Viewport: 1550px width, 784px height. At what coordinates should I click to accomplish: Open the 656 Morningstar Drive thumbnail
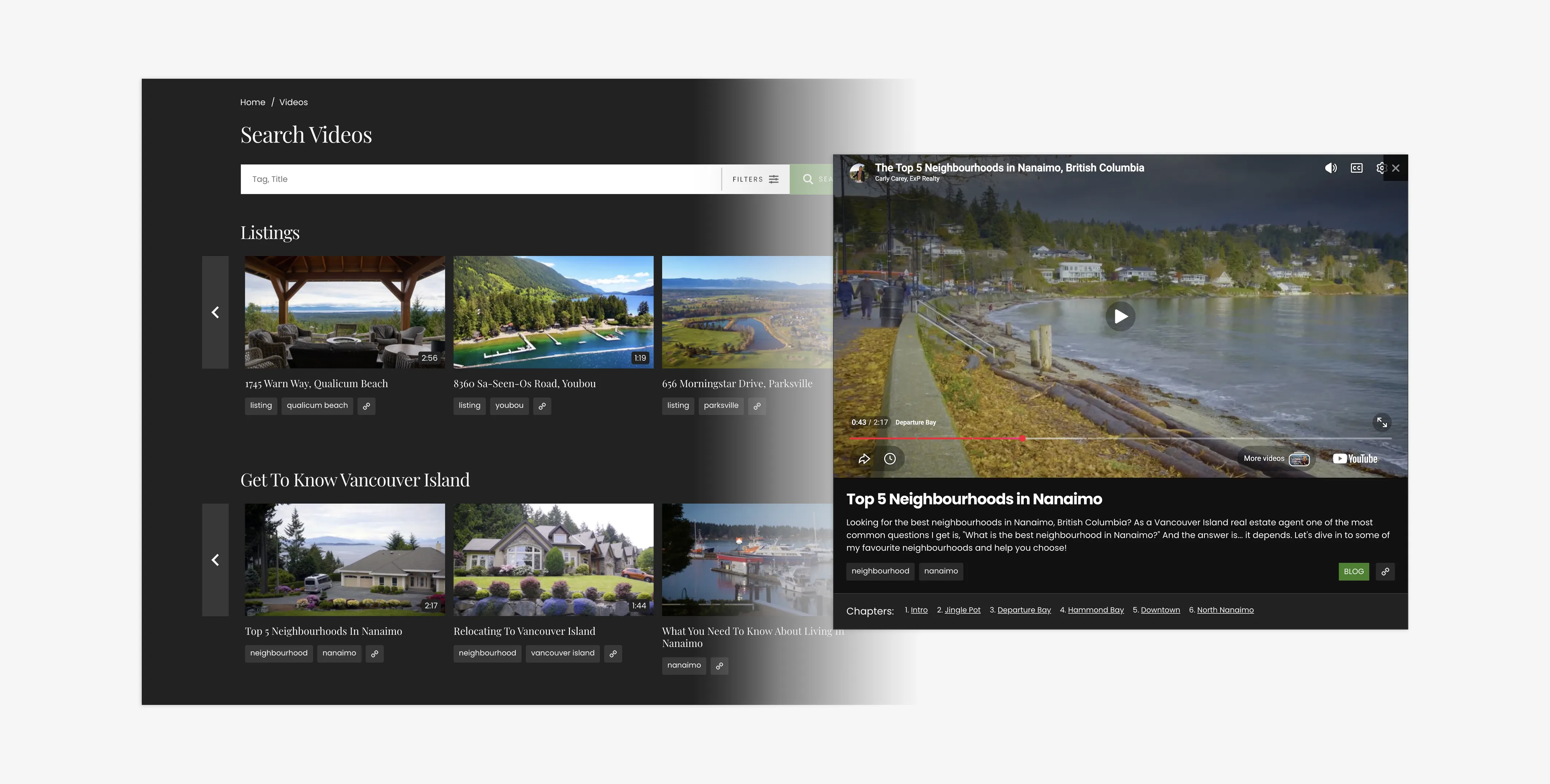(x=747, y=312)
